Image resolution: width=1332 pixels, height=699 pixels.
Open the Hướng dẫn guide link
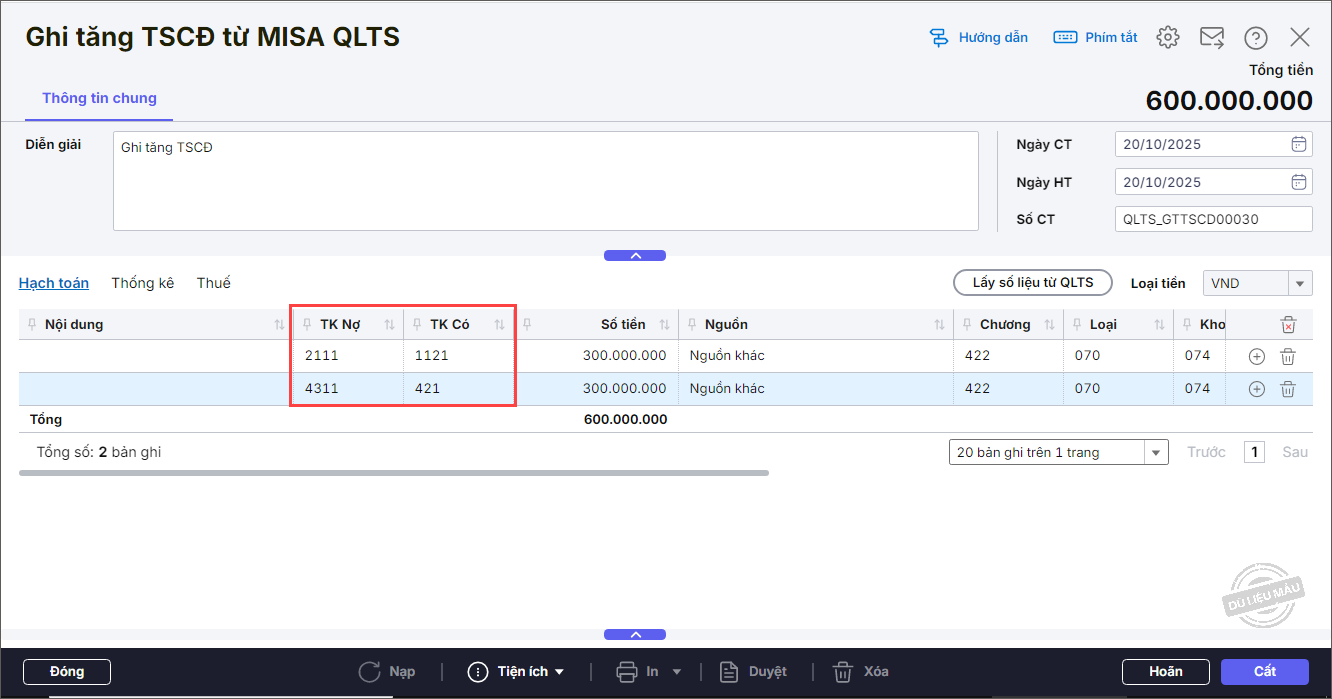[978, 38]
